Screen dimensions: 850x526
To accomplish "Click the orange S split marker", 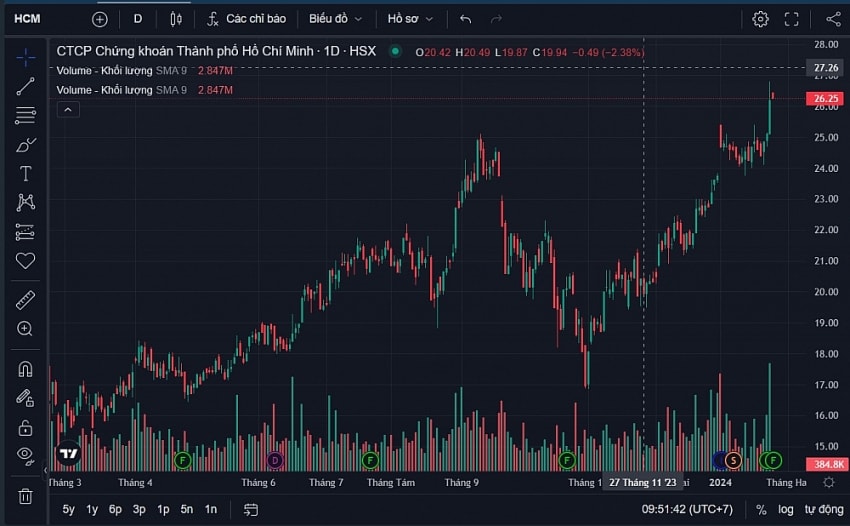I will [733, 460].
